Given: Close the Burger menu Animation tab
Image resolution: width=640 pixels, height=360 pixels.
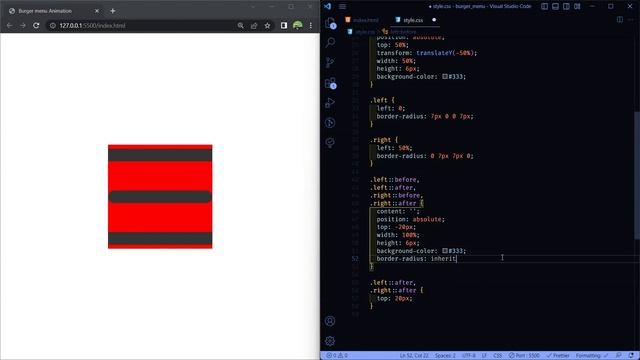Looking at the screenshot, I should [97, 11].
